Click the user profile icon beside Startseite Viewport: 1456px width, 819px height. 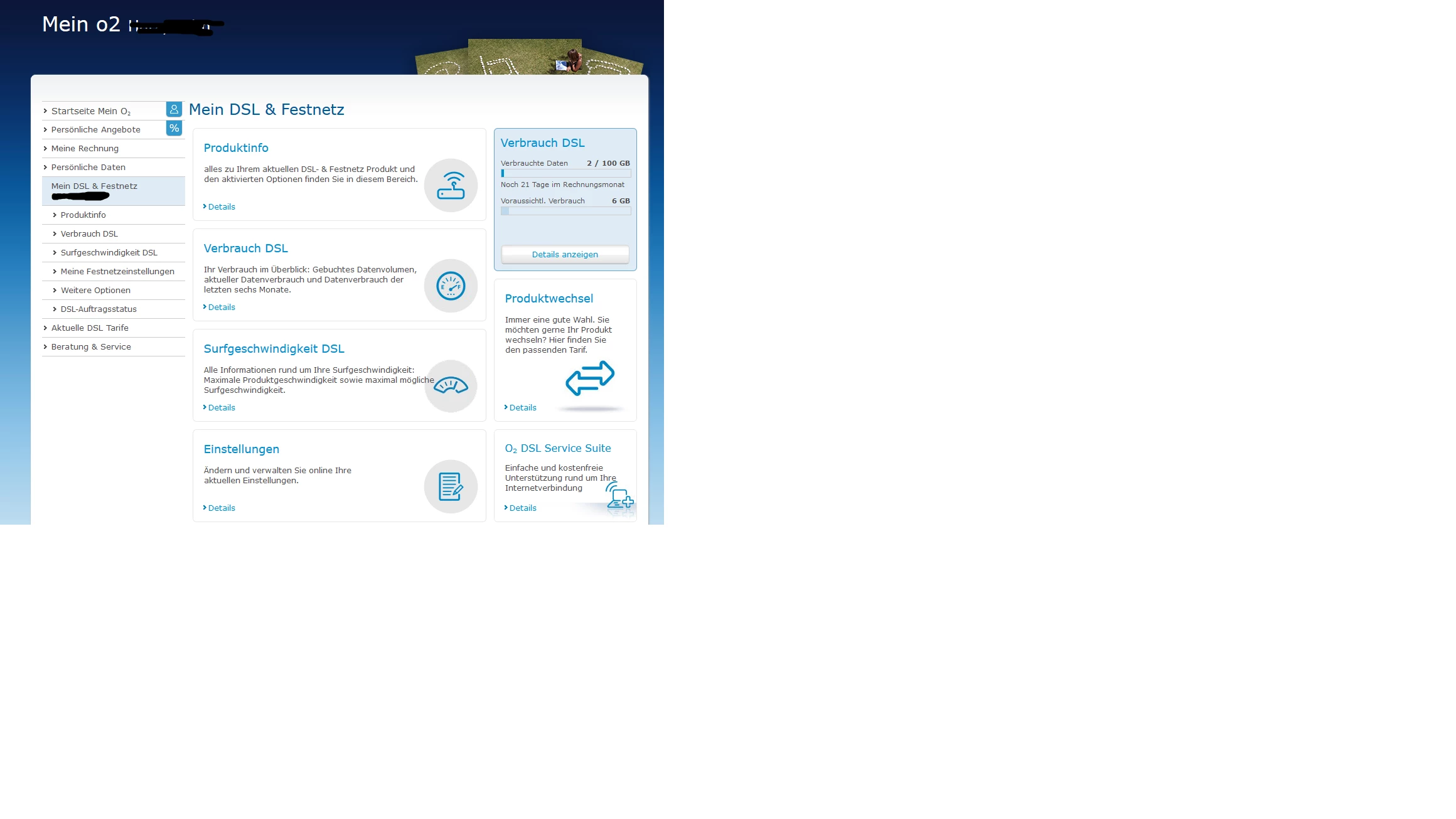[x=174, y=109]
